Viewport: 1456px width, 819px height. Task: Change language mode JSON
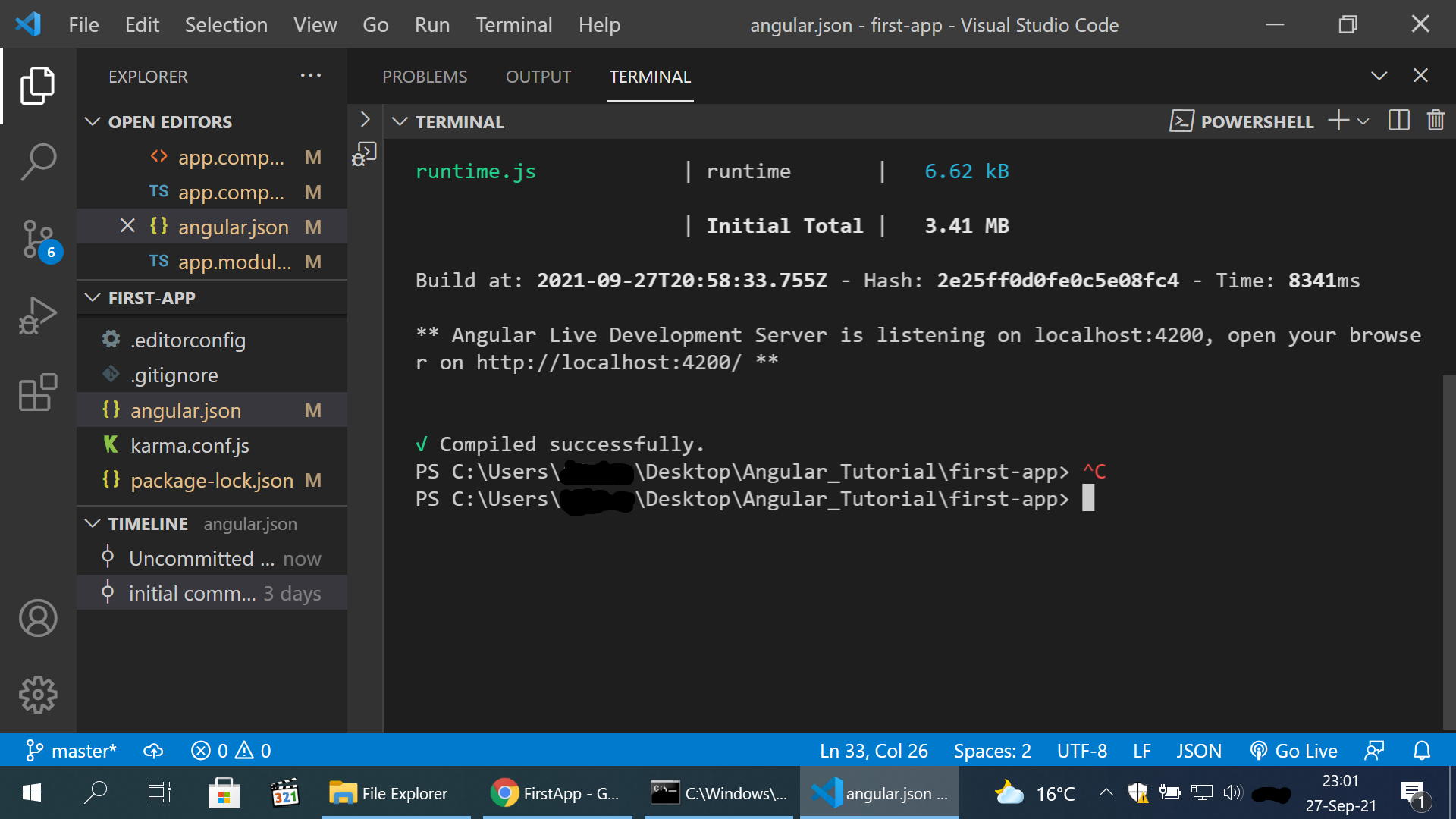[1198, 751]
